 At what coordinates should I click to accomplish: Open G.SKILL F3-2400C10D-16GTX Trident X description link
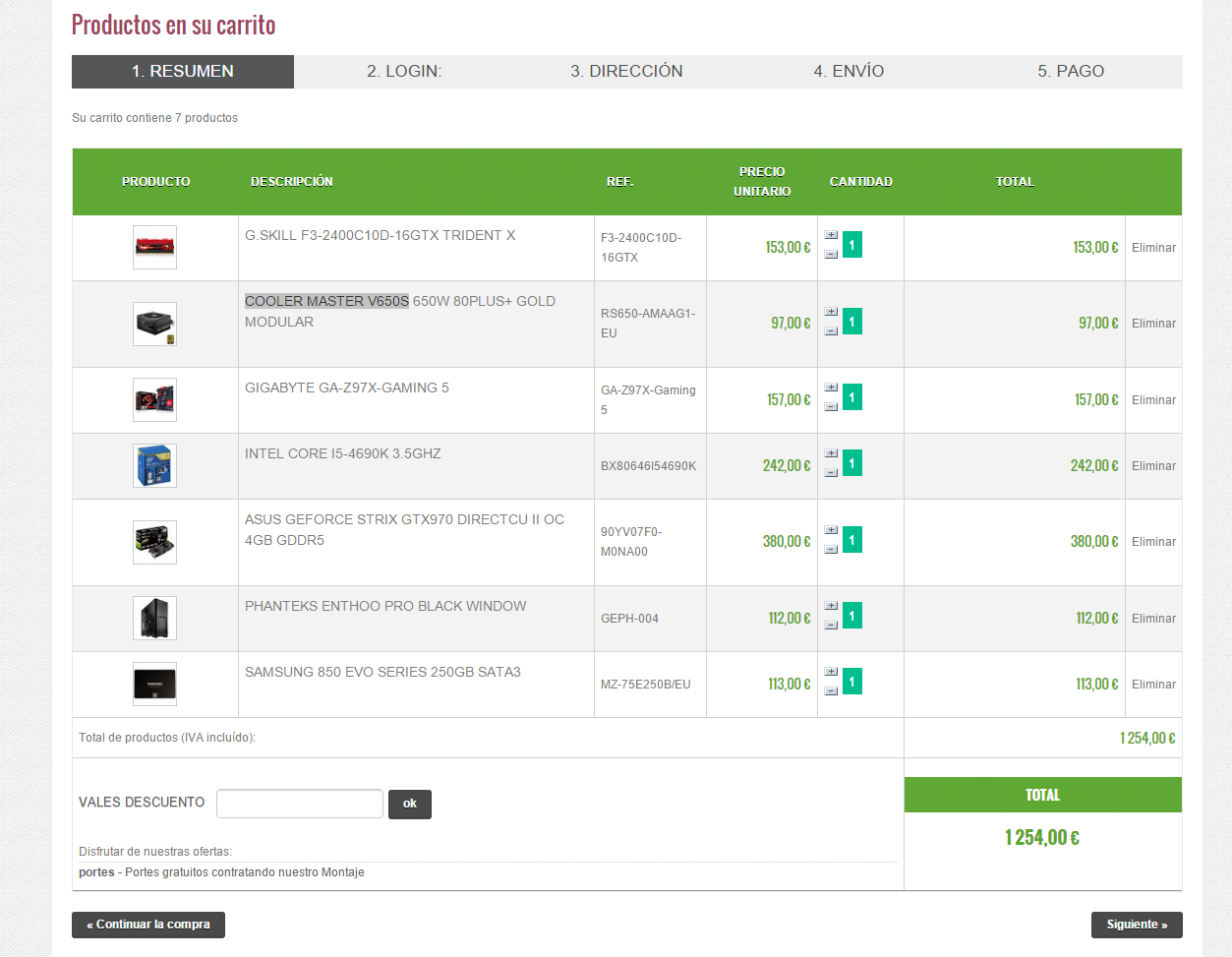380,236
